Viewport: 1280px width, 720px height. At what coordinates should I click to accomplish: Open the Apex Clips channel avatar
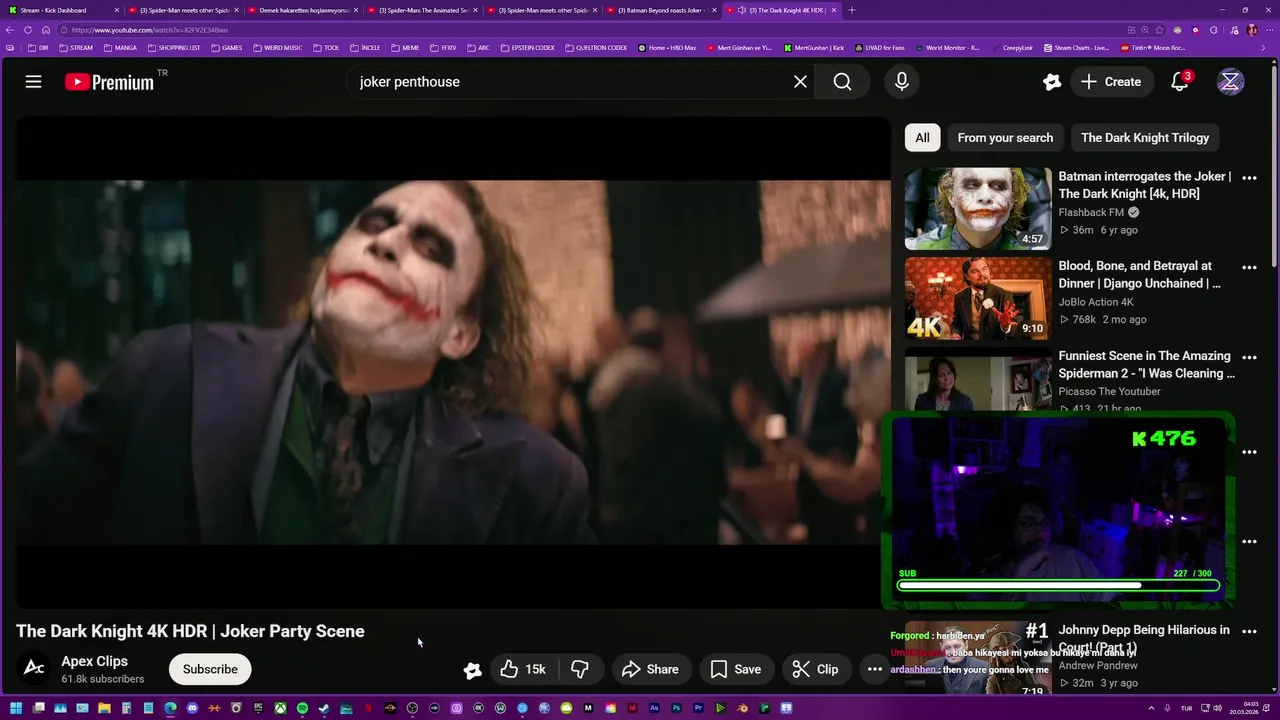(34, 669)
